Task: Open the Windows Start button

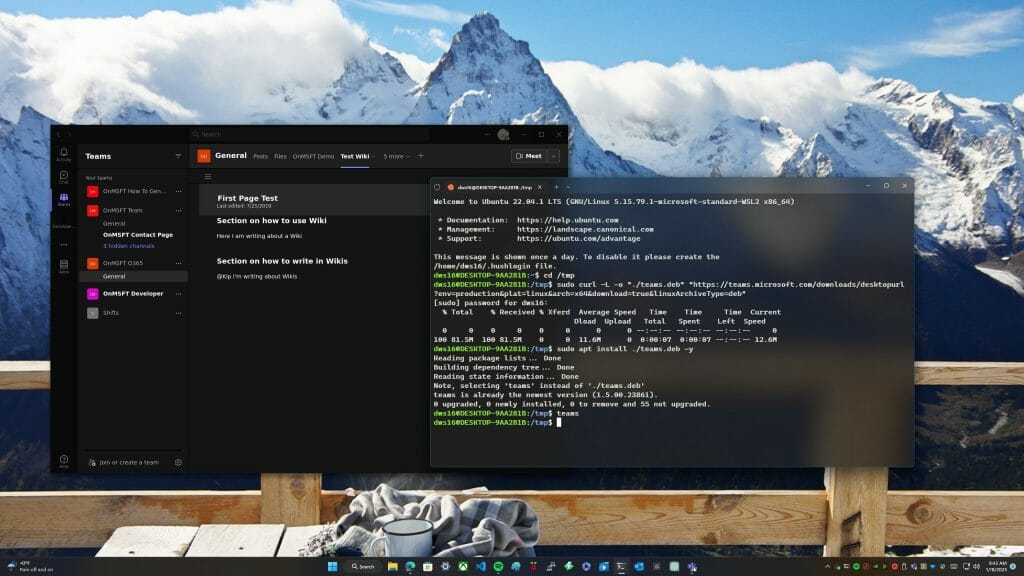Action: [x=332, y=566]
